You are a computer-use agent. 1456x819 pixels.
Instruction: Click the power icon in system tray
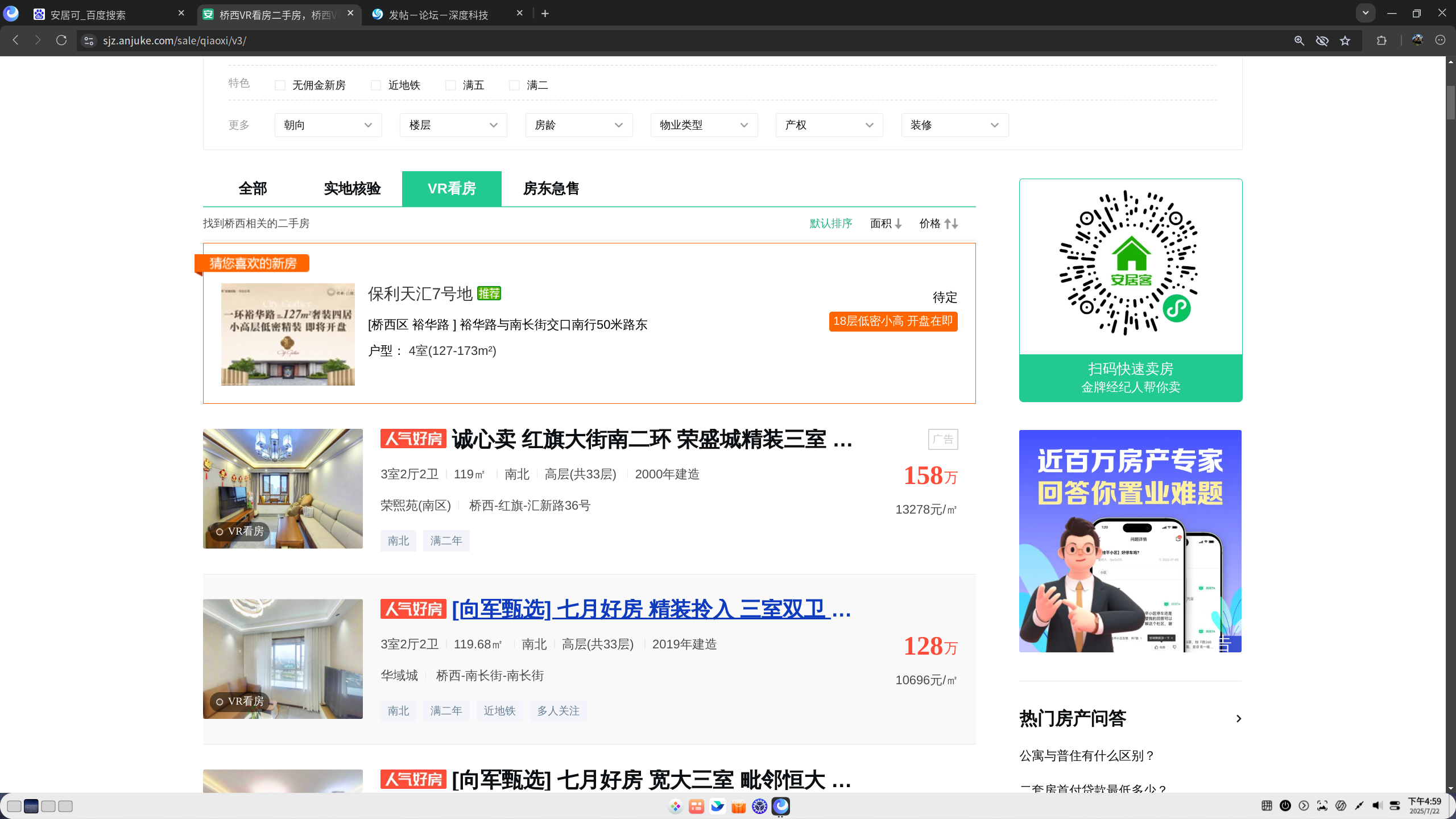pos(1285,805)
